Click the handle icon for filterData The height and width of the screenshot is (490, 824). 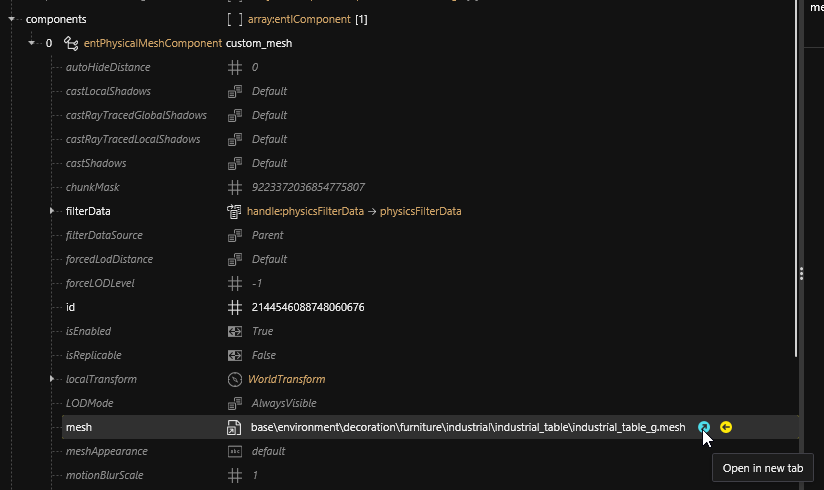click(235, 211)
